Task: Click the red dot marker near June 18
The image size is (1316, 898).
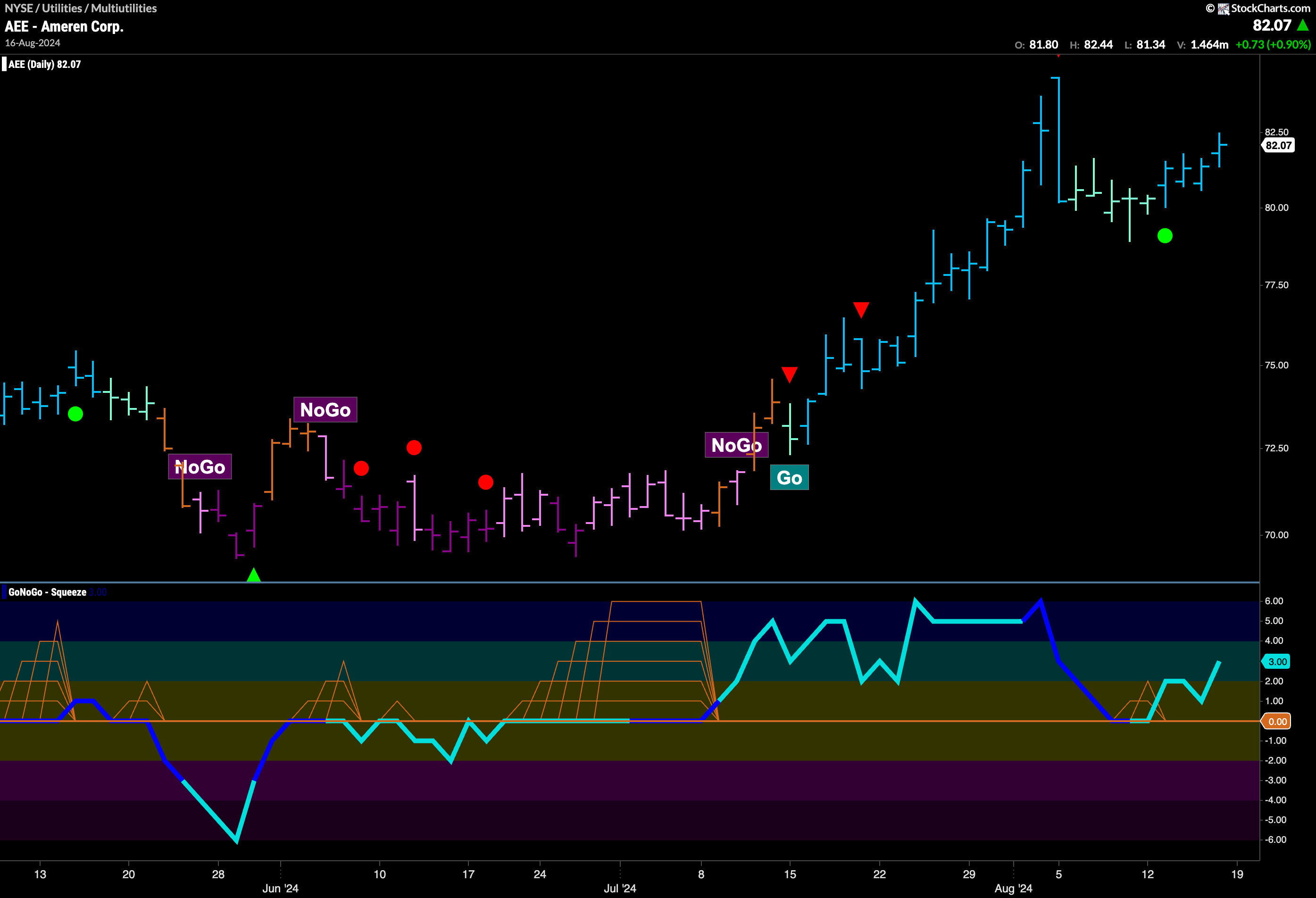Action: [x=486, y=482]
